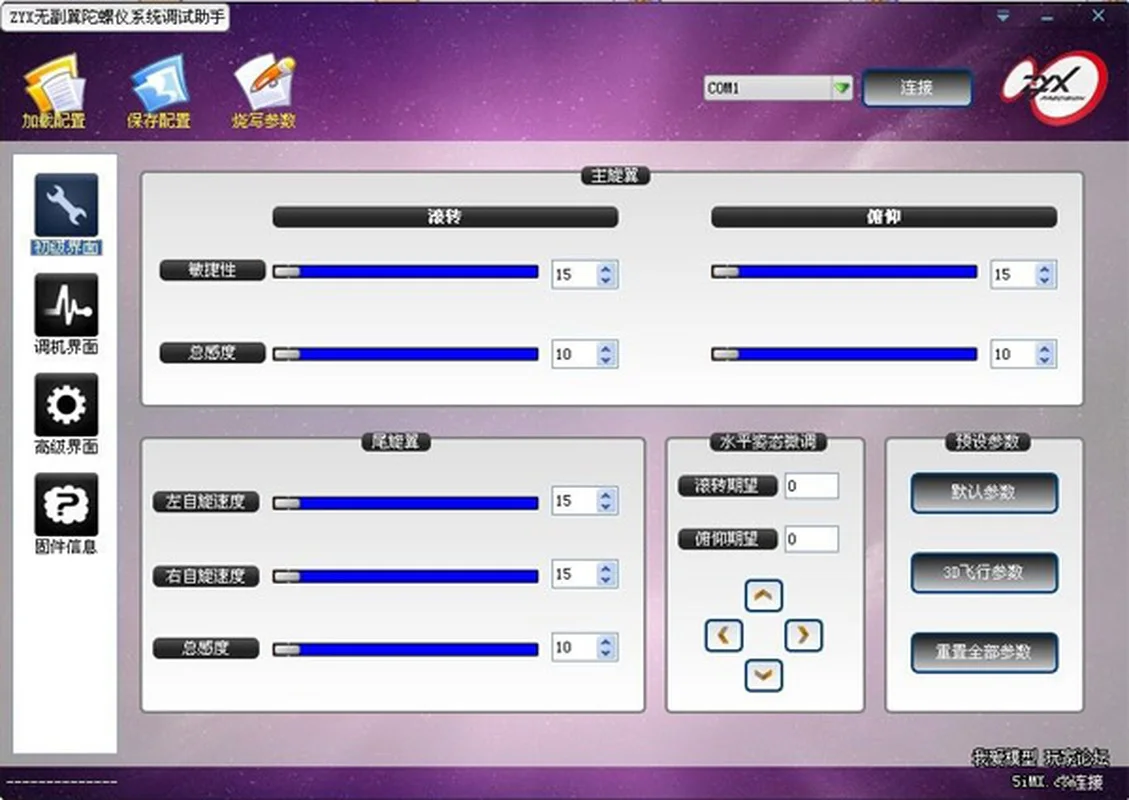Click the 主旋翼 group title
Image resolution: width=1129 pixels, height=800 pixels.
point(616,176)
